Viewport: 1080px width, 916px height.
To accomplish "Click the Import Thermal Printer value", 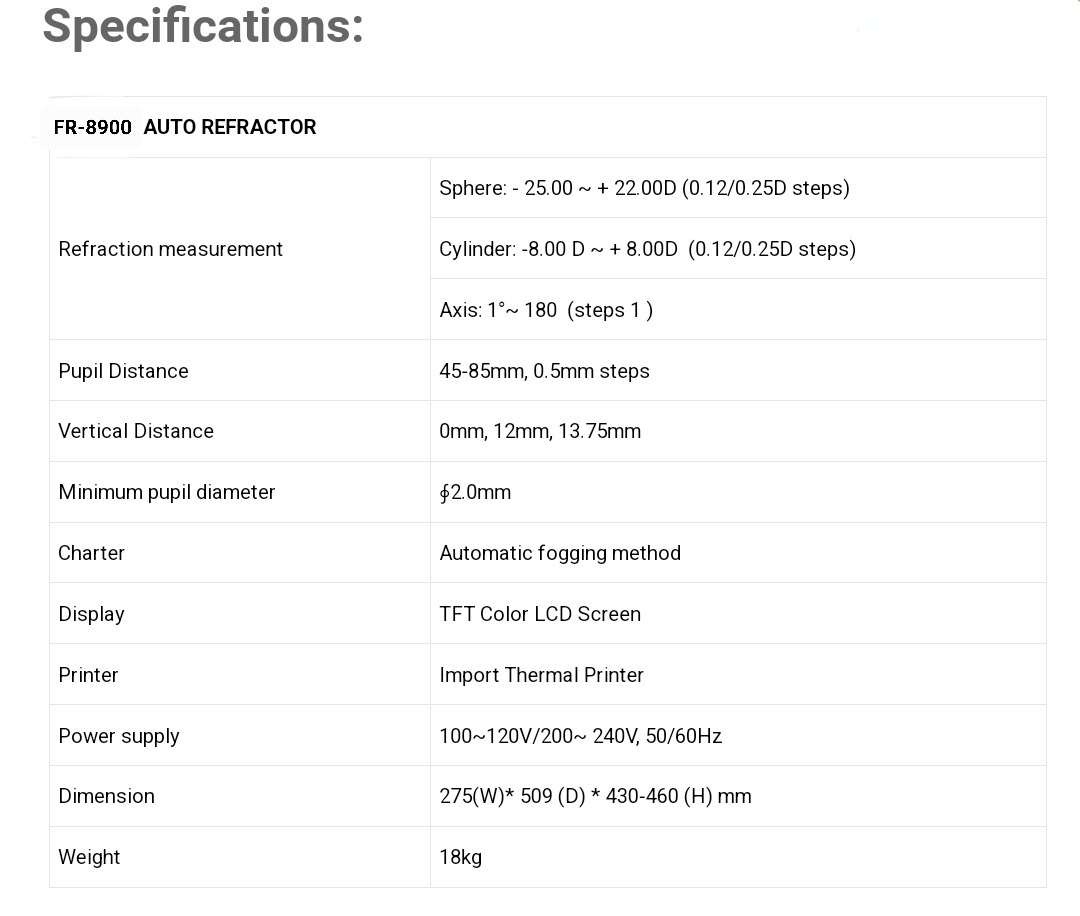I will pos(541,675).
